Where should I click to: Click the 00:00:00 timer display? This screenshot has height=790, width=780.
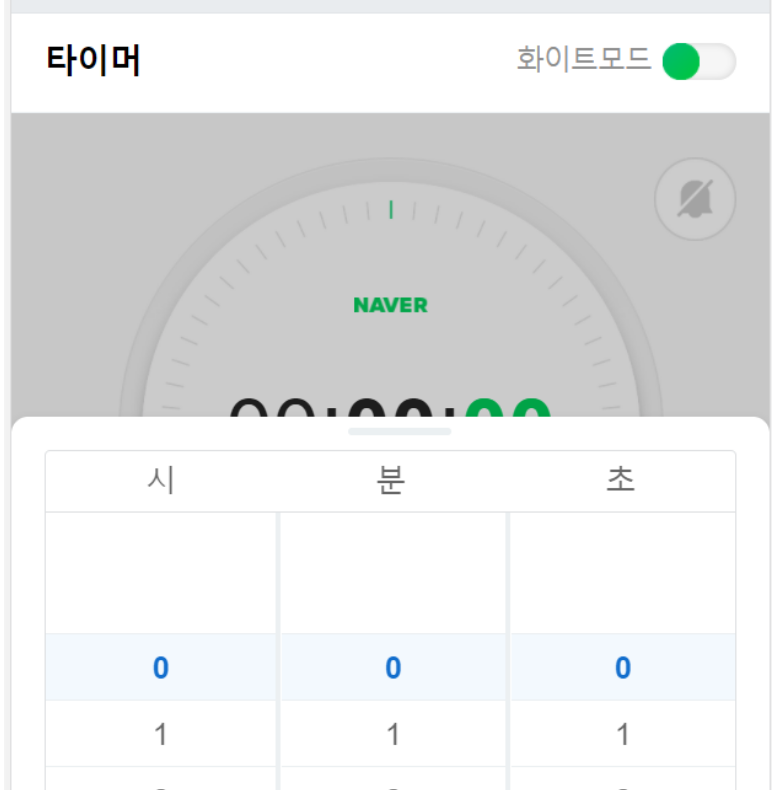pos(391,407)
